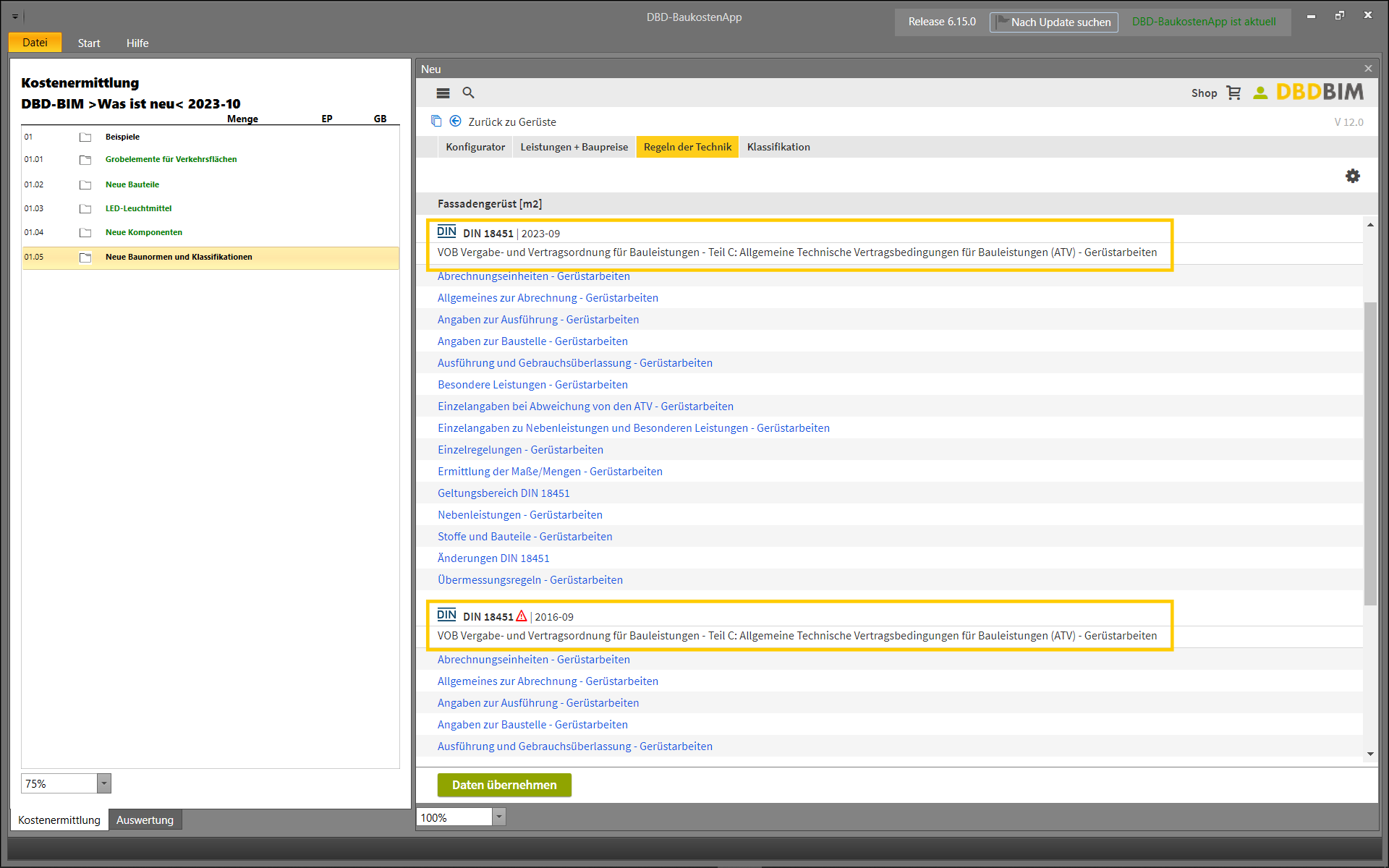Open Nebenleistungen - Gerüstarbeiten link
Screen dimensions: 1389x868
coord(520,515)
